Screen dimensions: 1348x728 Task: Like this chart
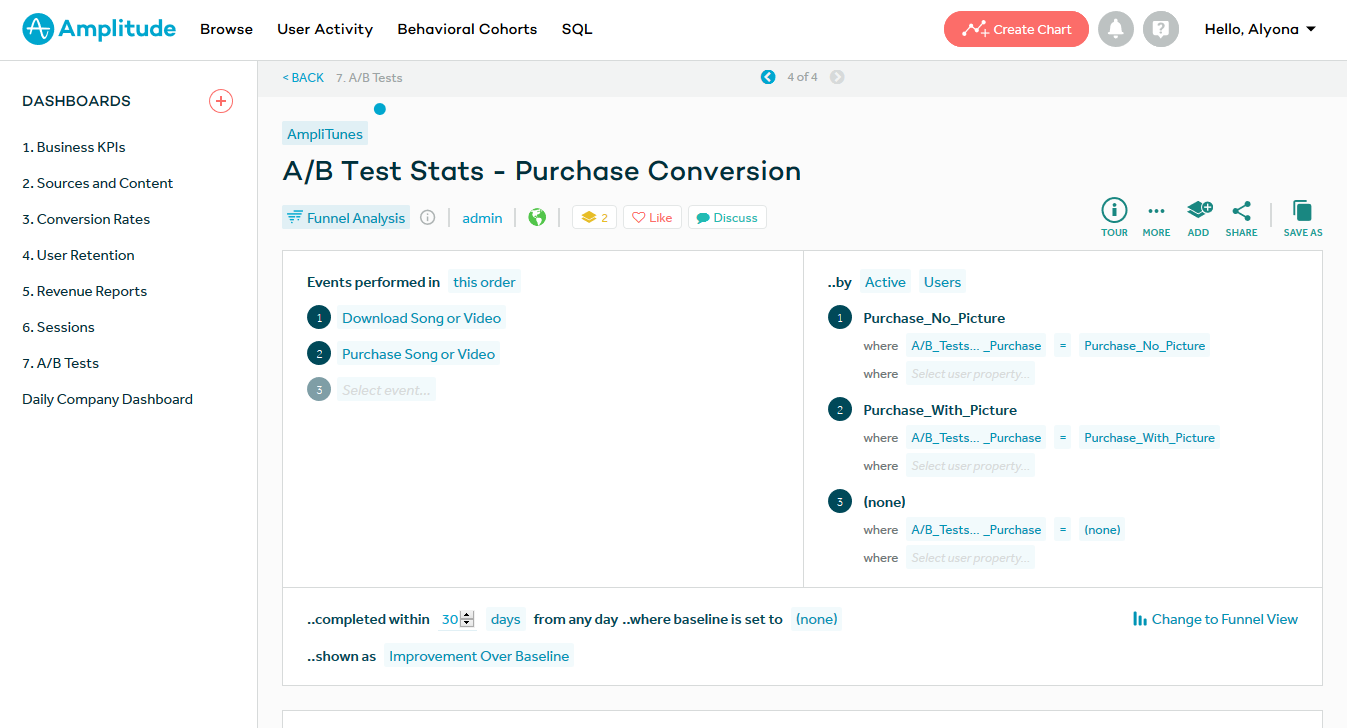[652, 218]
